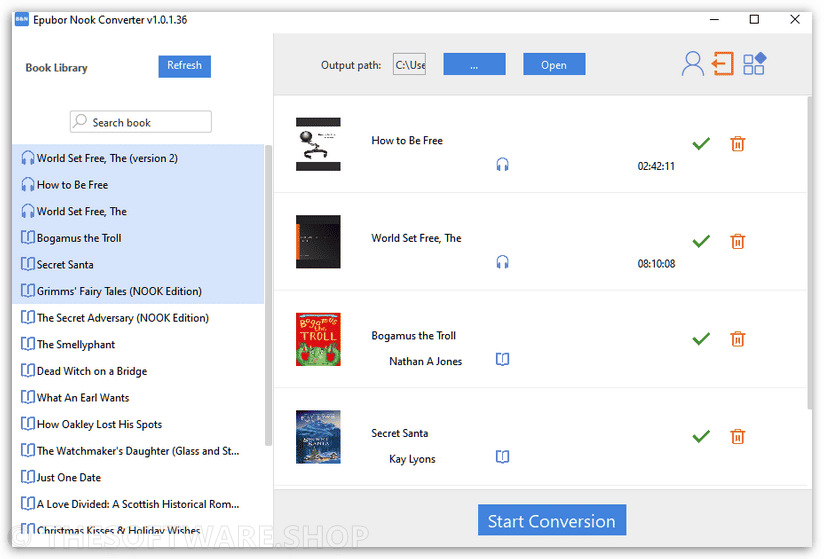Select Grimms' Fairy Tales (NOOK Edition)
Image resolution: width=824 pixels, height=559 pixels.
pyautogui.click(x=138, y=291)
